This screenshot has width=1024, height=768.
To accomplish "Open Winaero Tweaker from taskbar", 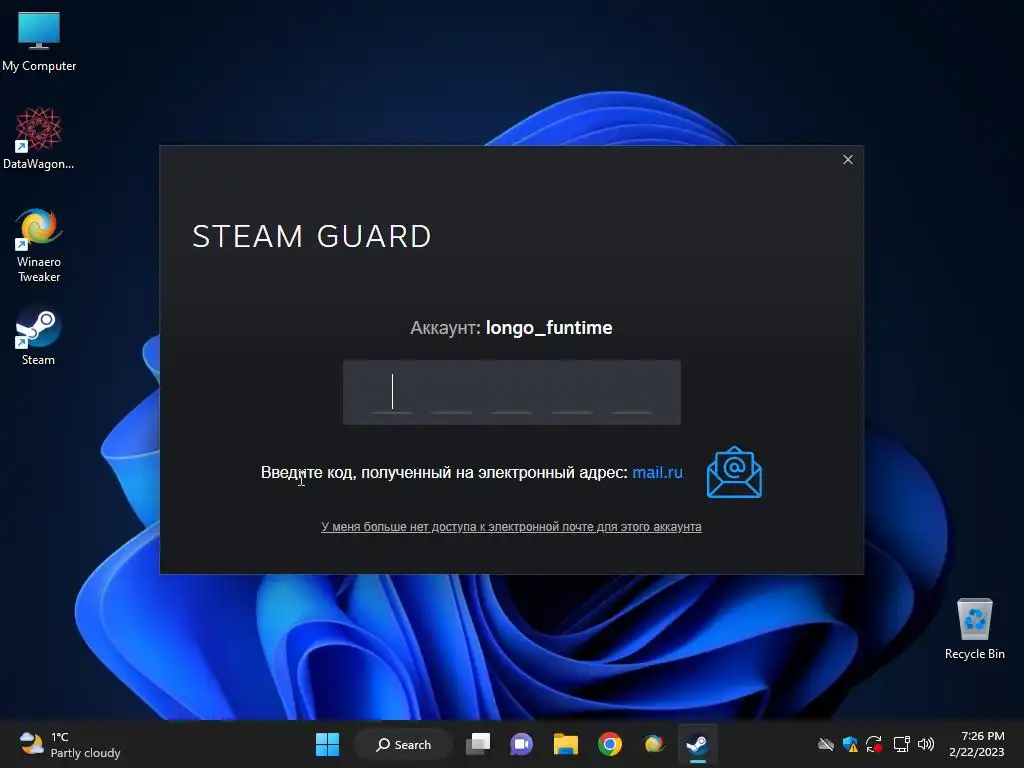I will coord(653,744).
